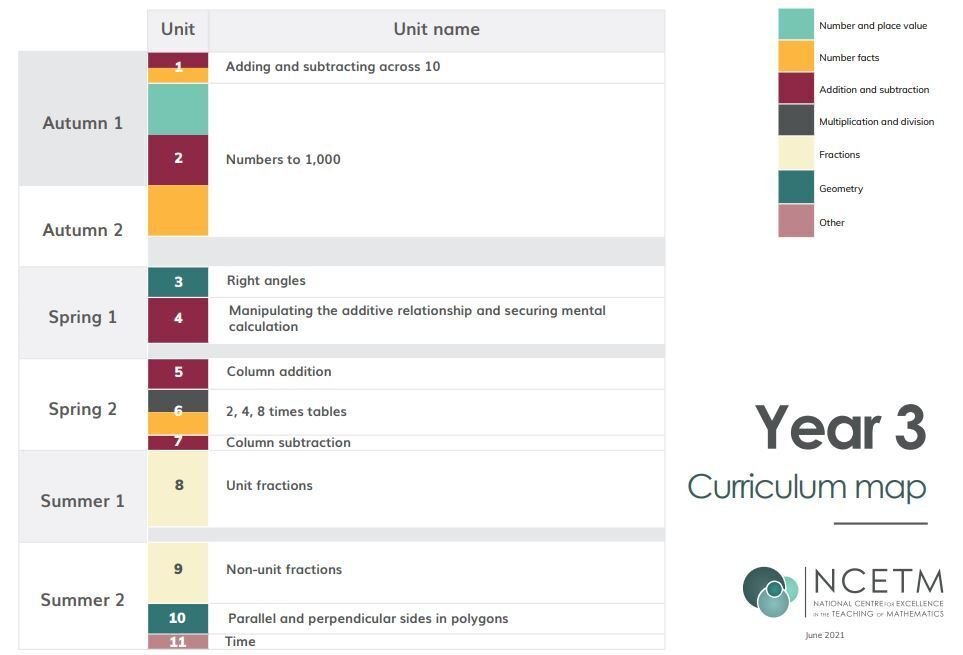The image size is (963, 655).
Task: Select the Number facts orange swatch
Action: tap(796, 56)
